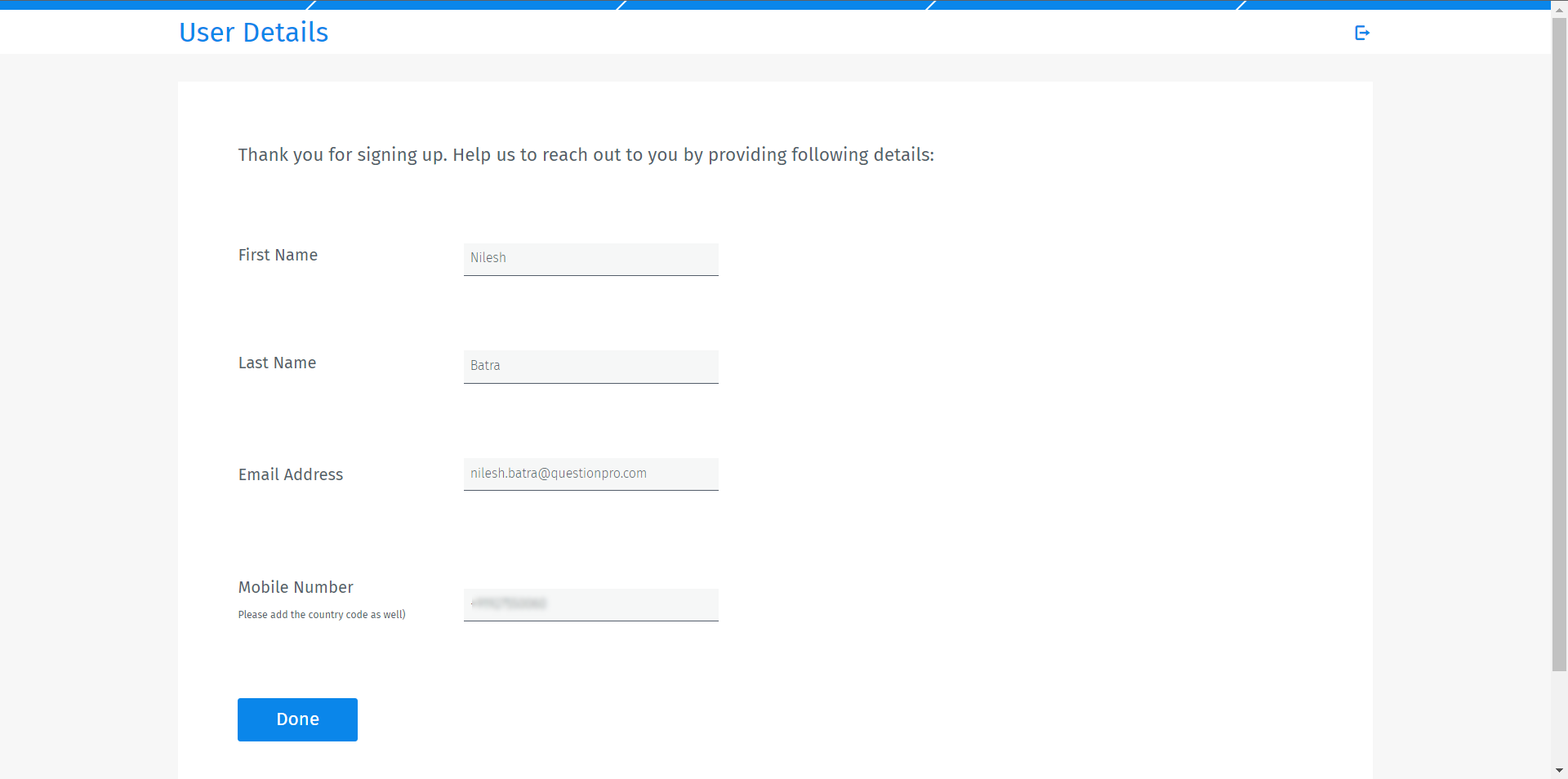
Task: Click the User Details page title
Action: pyautogui.click(x=253, y=33)
